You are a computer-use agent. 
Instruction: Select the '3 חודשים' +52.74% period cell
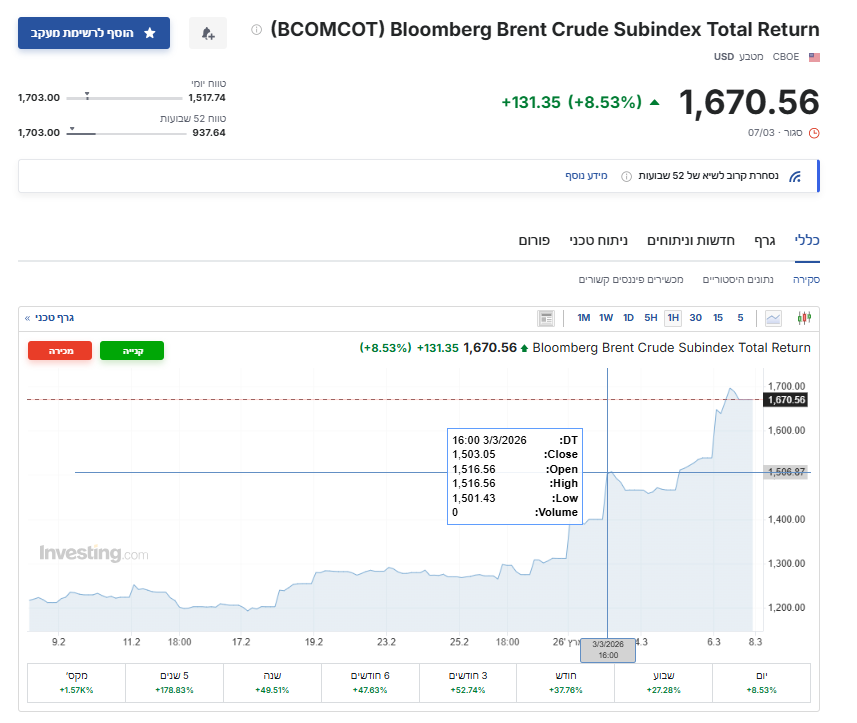click(x=468, y=683)
